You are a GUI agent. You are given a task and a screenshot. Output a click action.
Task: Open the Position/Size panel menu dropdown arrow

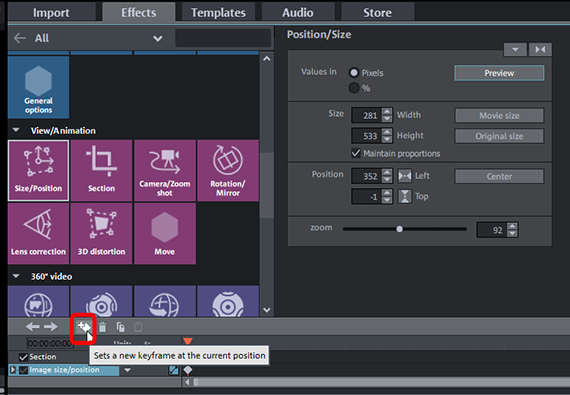[x=515, y=49]
